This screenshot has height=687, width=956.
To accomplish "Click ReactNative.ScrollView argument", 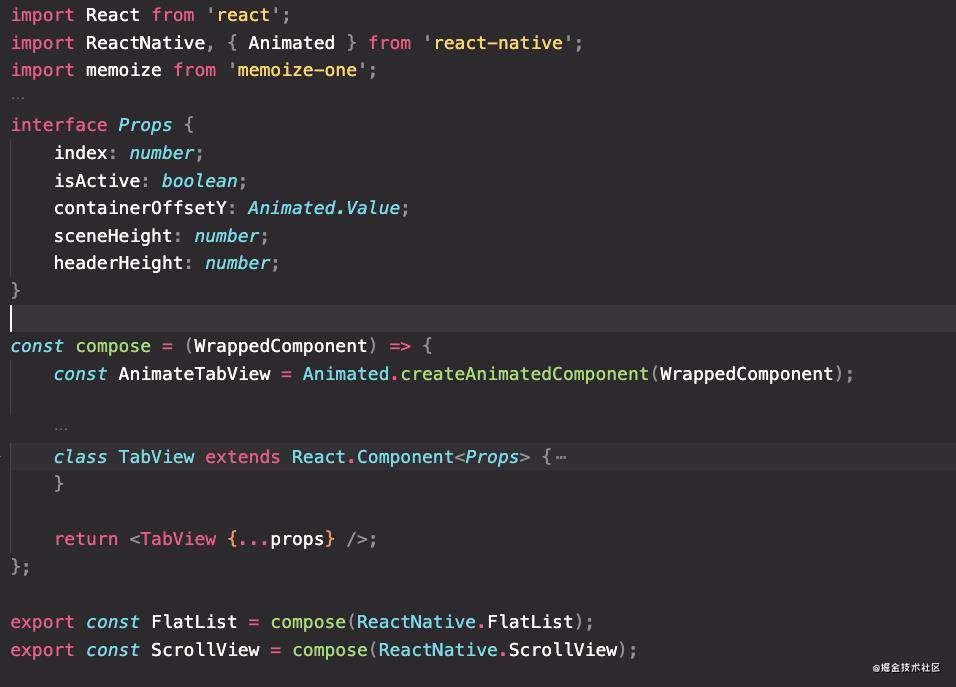I will (x=498, y=650).
